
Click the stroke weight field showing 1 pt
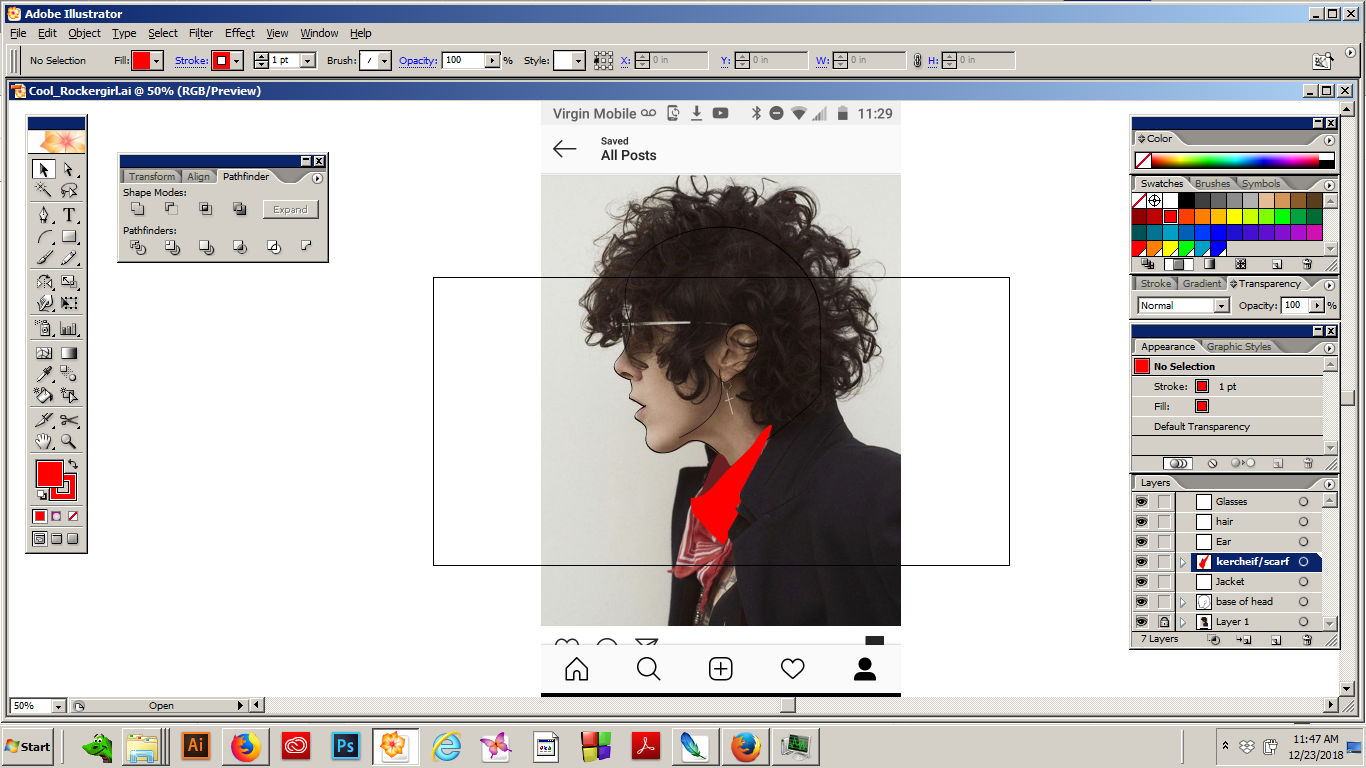point(285,61)
